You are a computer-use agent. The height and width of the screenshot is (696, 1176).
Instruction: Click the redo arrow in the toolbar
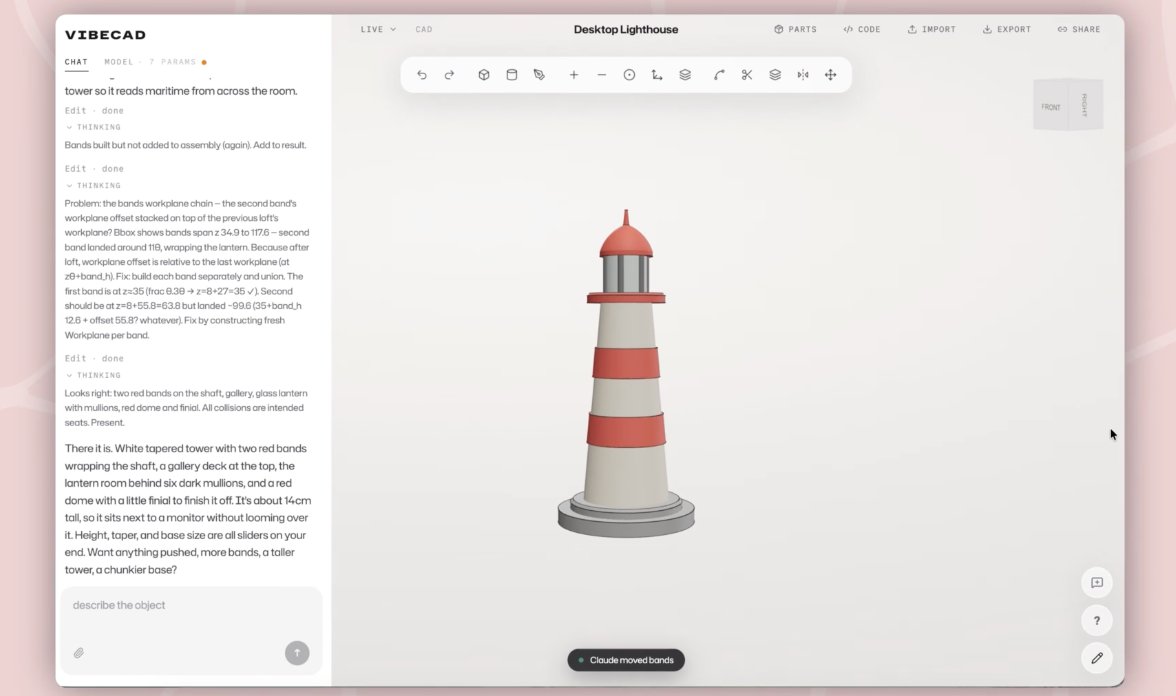[x=449, y=75]
